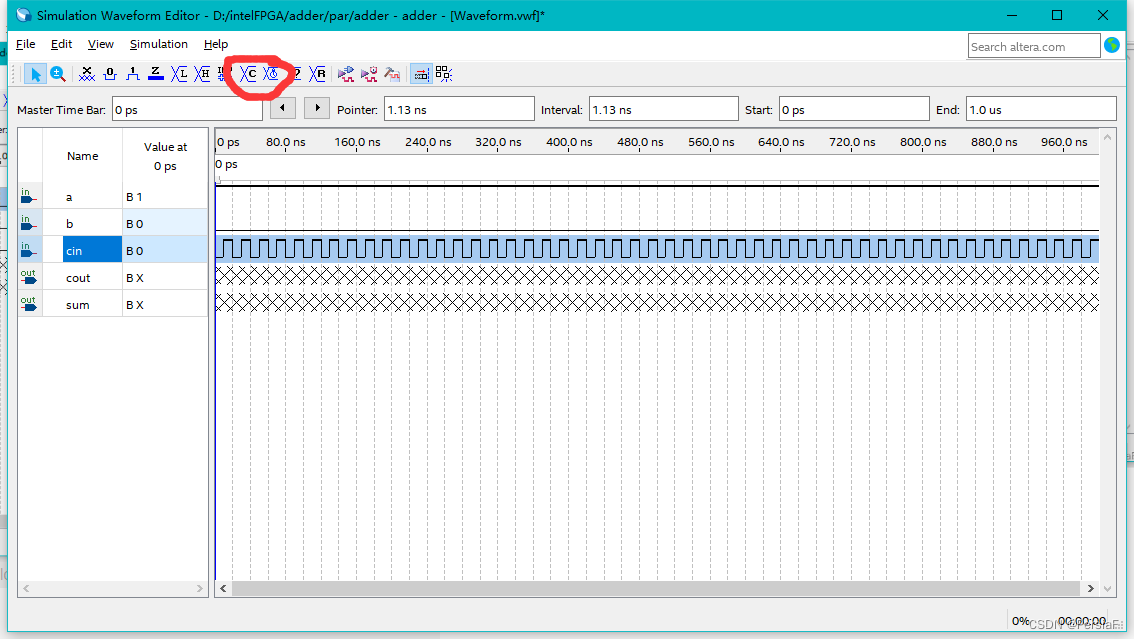
Task: Click the Name column header
Action: [82, 156]
